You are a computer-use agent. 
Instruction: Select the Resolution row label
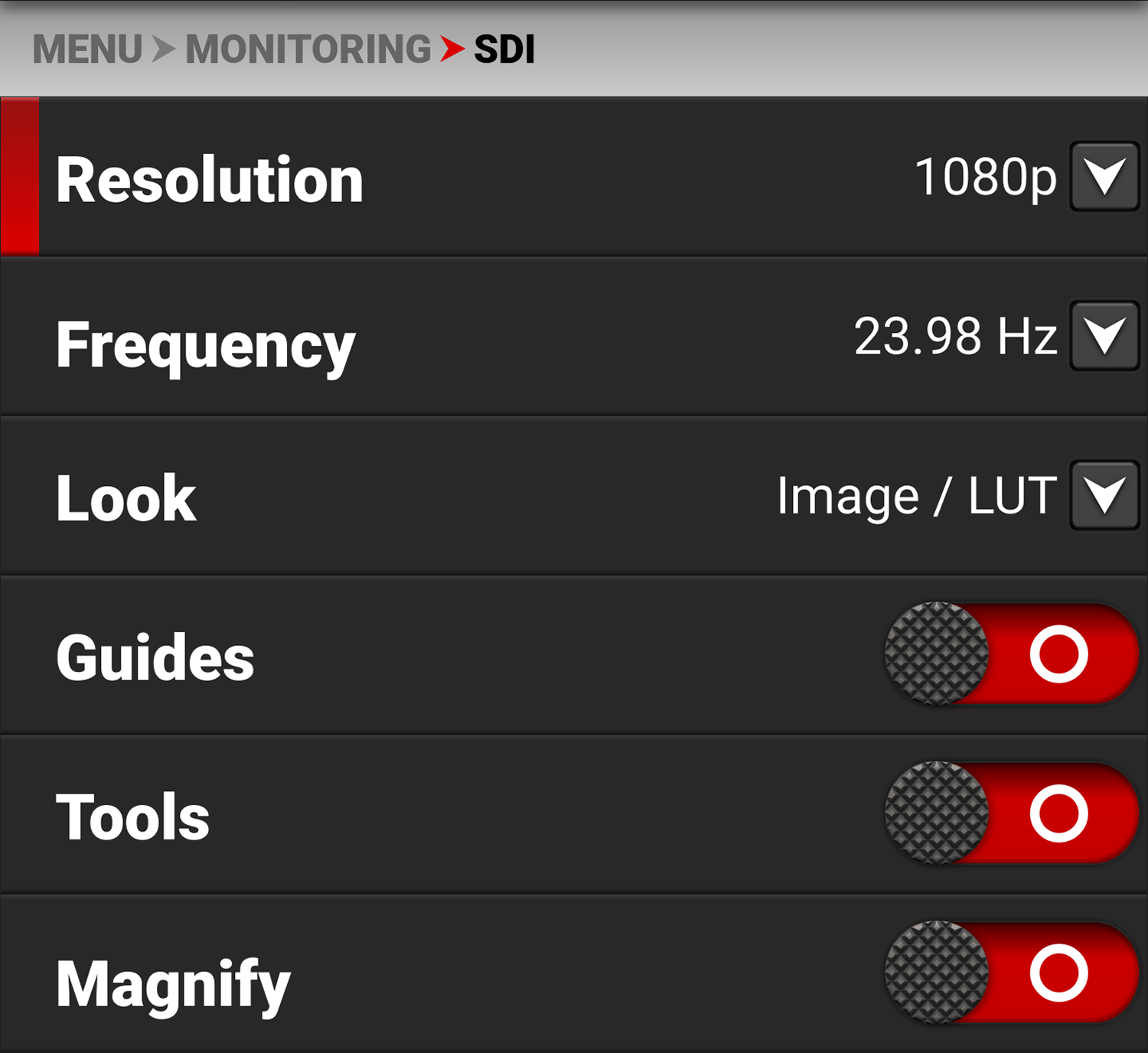click(x=210, y=181)
